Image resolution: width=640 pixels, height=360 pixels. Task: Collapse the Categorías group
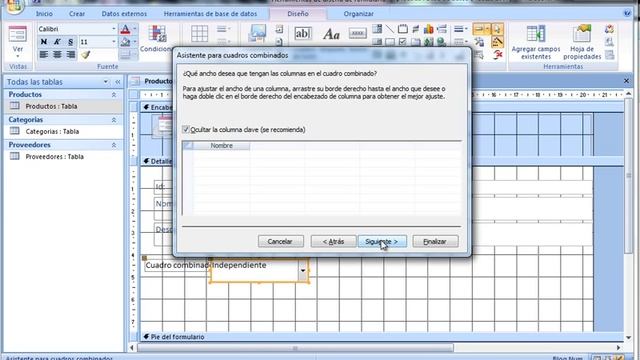[x=114, y=120]
